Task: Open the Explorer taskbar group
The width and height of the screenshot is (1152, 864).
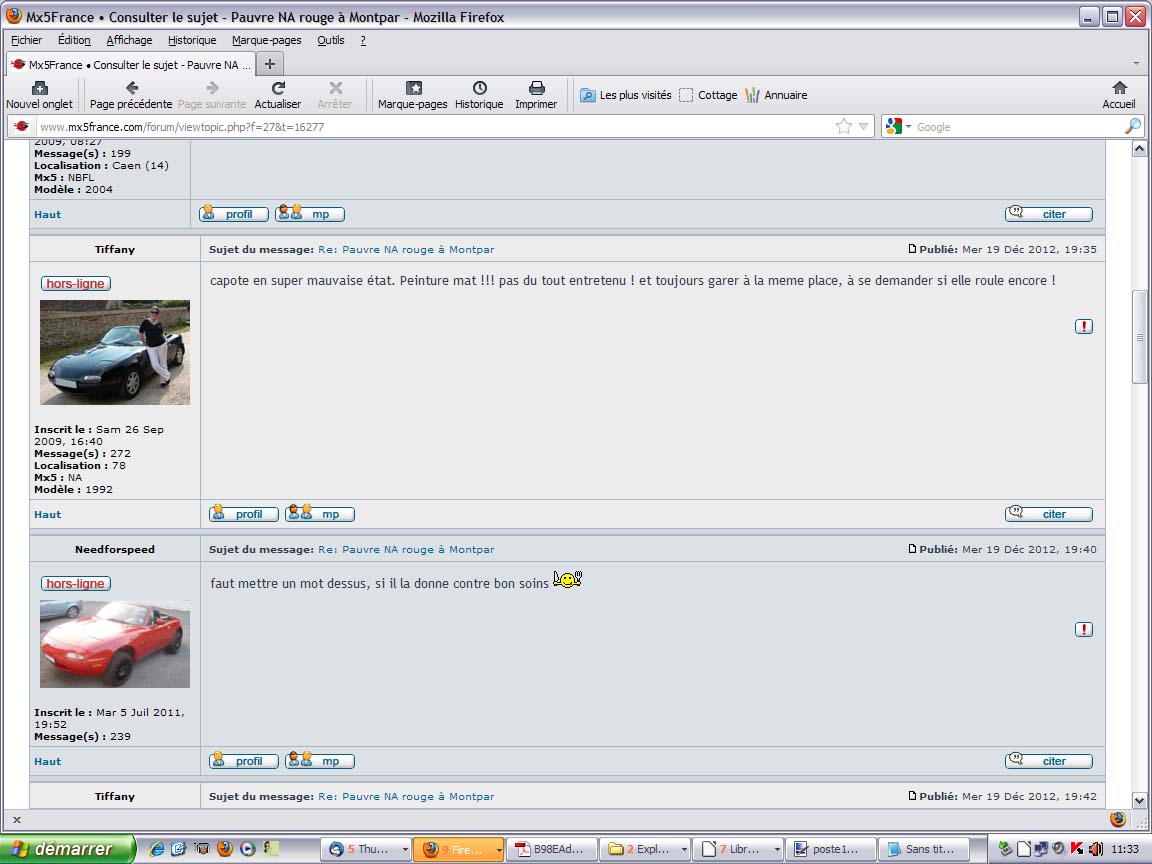Action: (x=644, y=849)
